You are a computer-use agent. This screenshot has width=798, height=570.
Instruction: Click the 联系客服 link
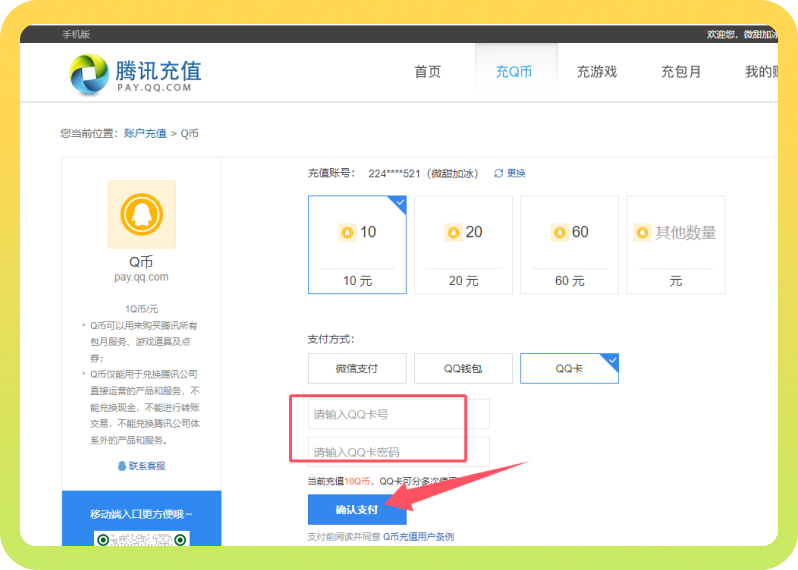[147, 466]
